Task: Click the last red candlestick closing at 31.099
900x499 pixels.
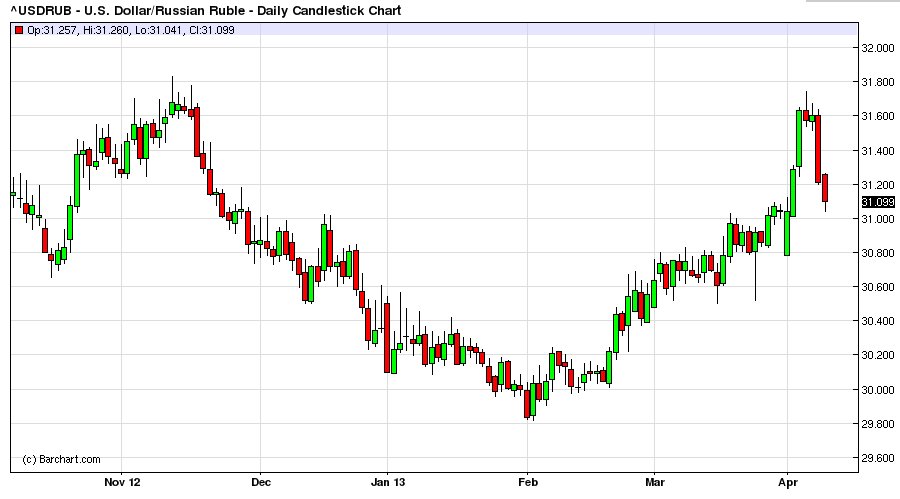Action: coord(825,188)
